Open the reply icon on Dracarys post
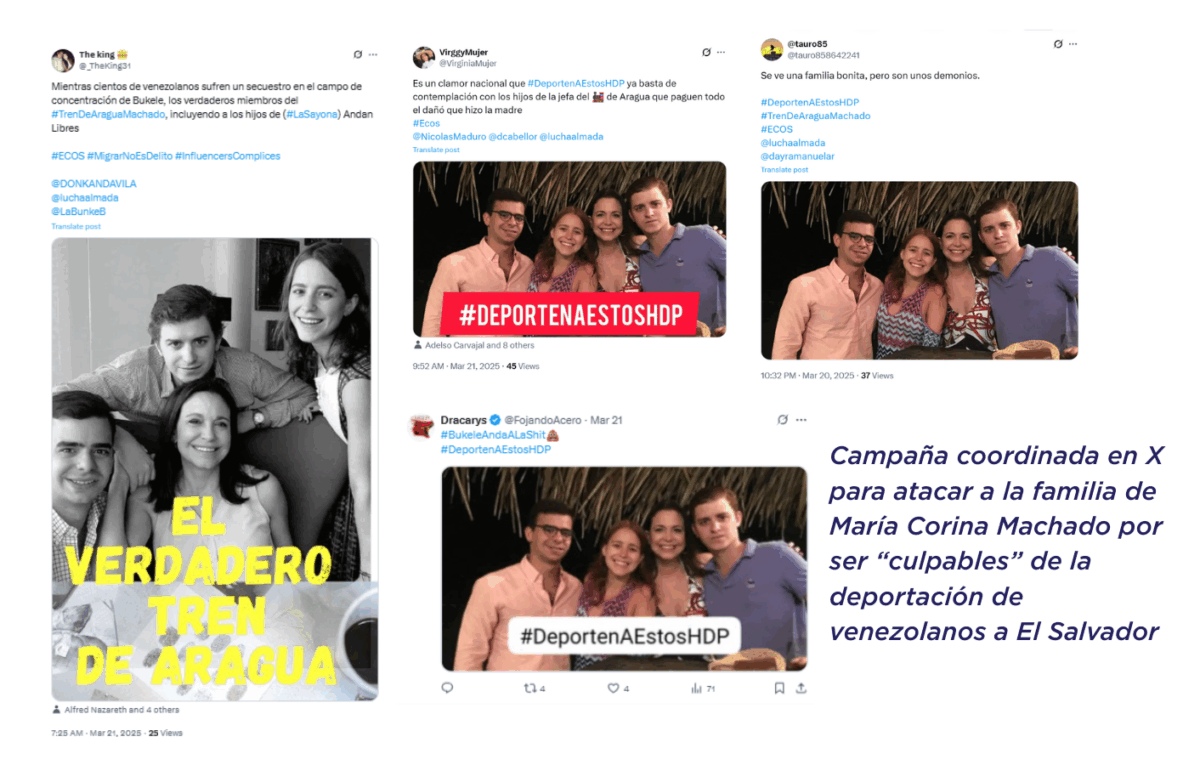This screenshot has height=765, width=1200. pos(447,688)
